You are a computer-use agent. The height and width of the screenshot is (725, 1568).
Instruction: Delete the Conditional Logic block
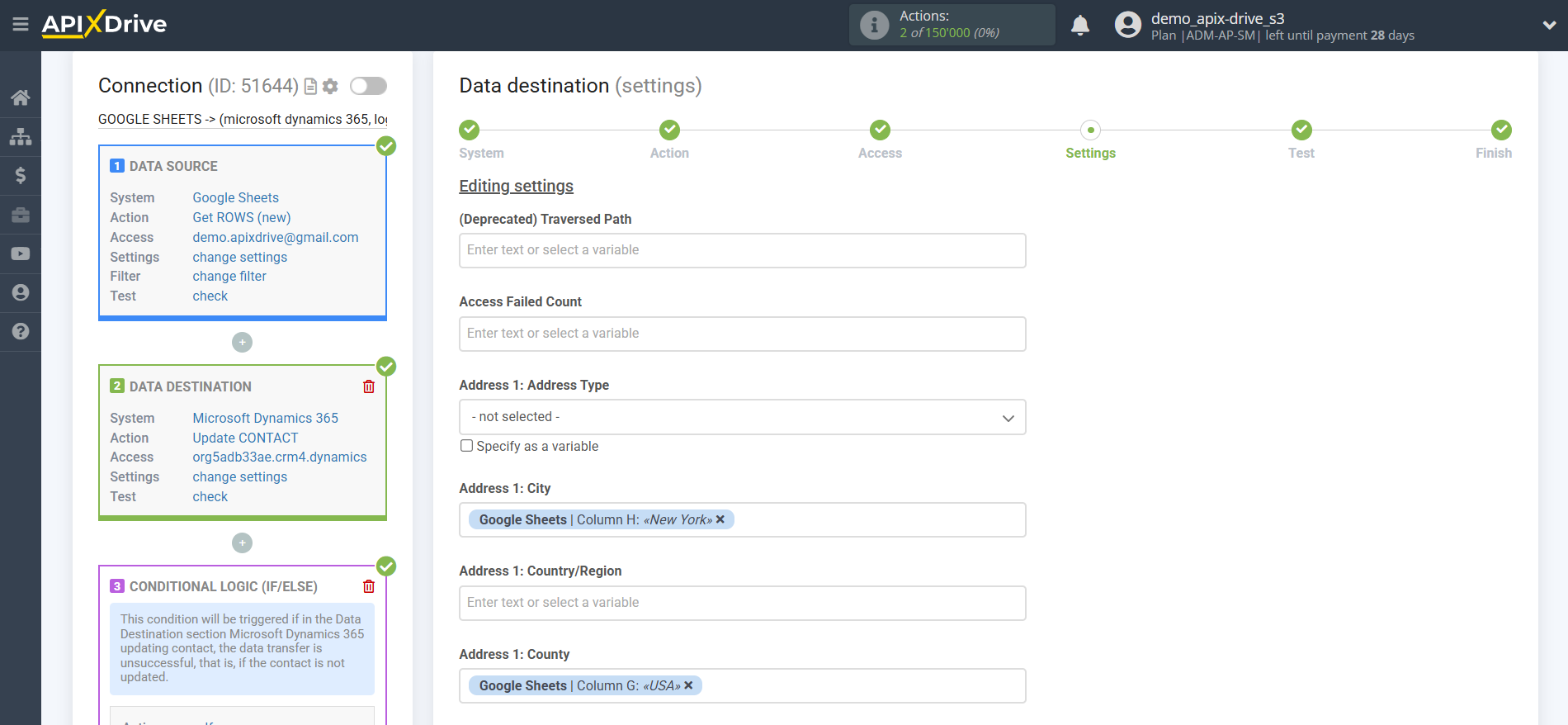point(369,586)
